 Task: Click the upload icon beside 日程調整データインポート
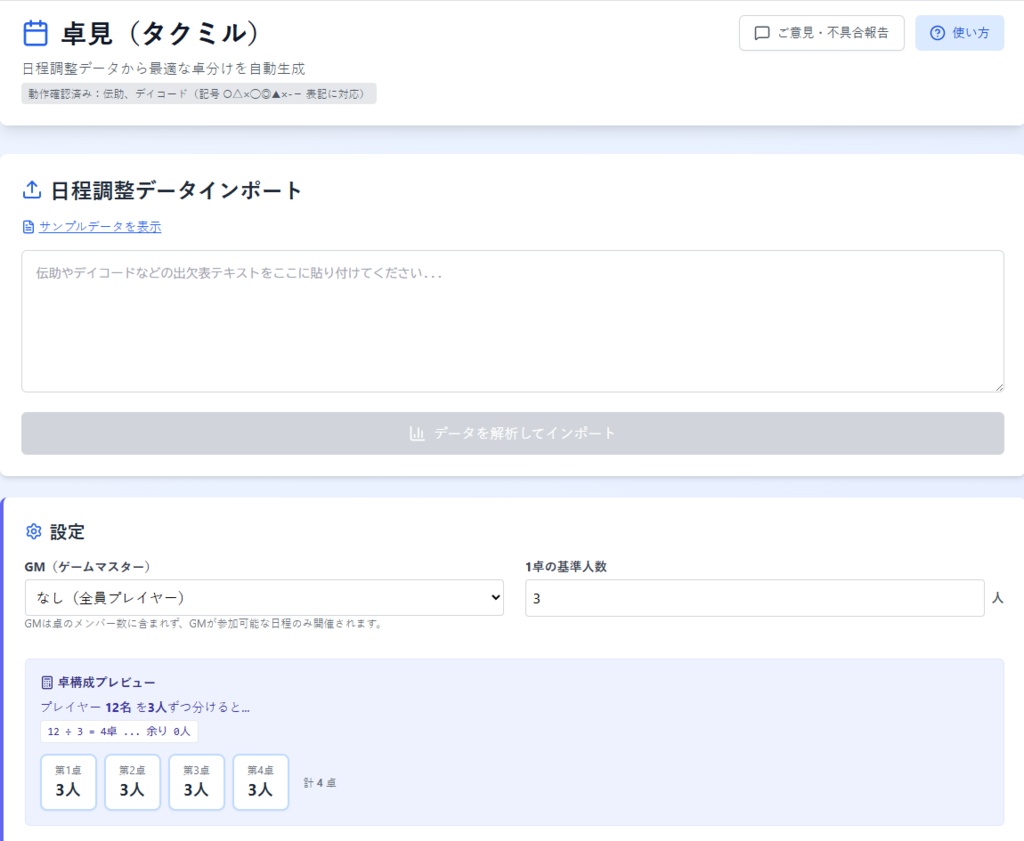click(x=30, y=190)
